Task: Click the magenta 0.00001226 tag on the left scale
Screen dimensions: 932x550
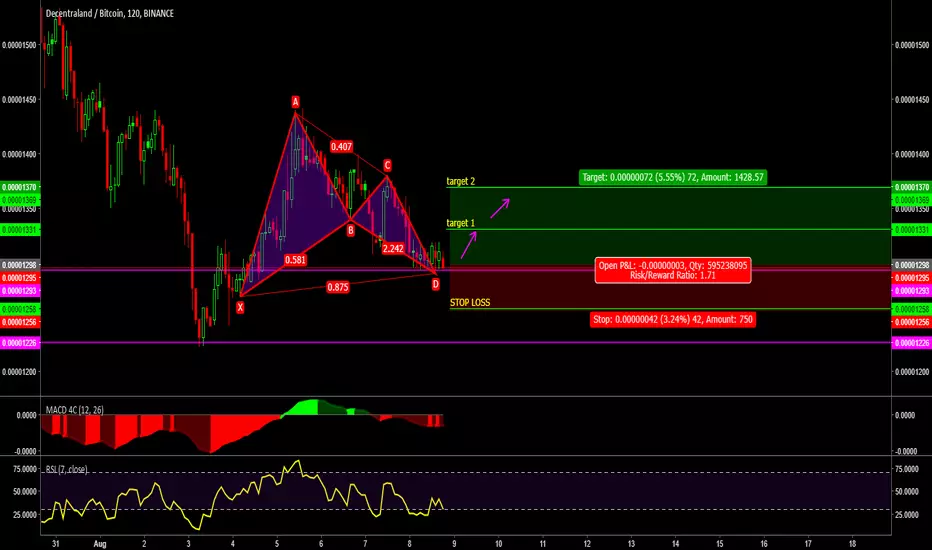Action: (20, 343)
